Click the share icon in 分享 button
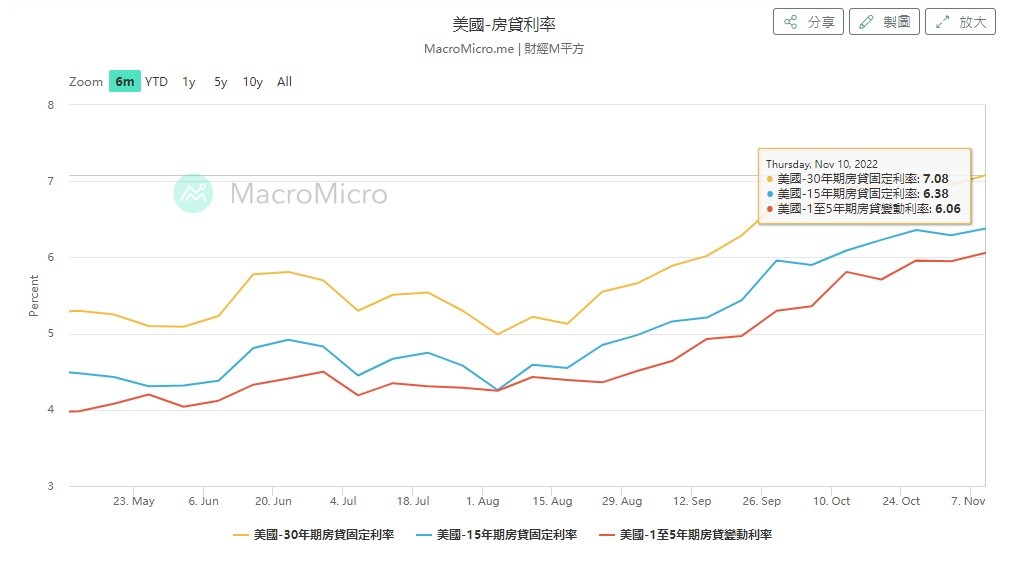The height and width of the screenshot is (566, 1019). (790, 22)
